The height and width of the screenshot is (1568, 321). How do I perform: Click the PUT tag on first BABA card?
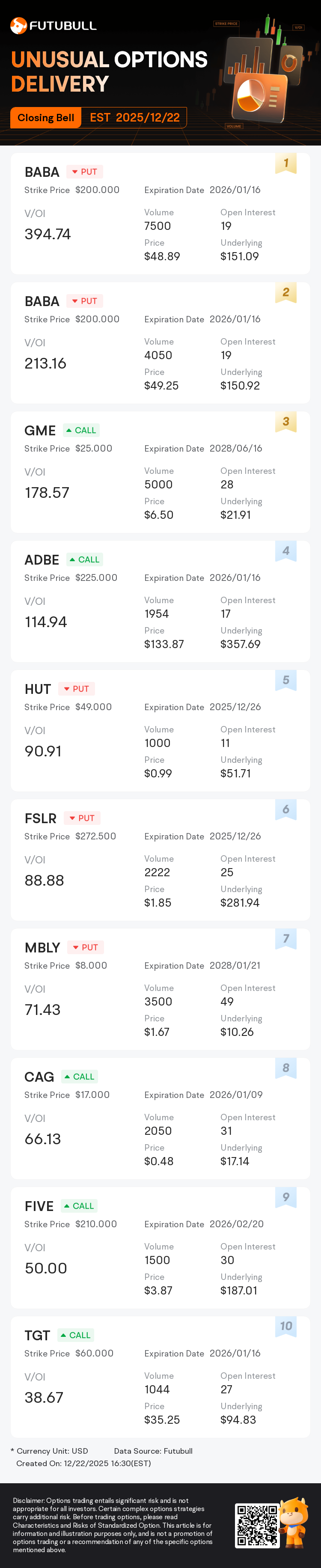(x=85, y=172)
